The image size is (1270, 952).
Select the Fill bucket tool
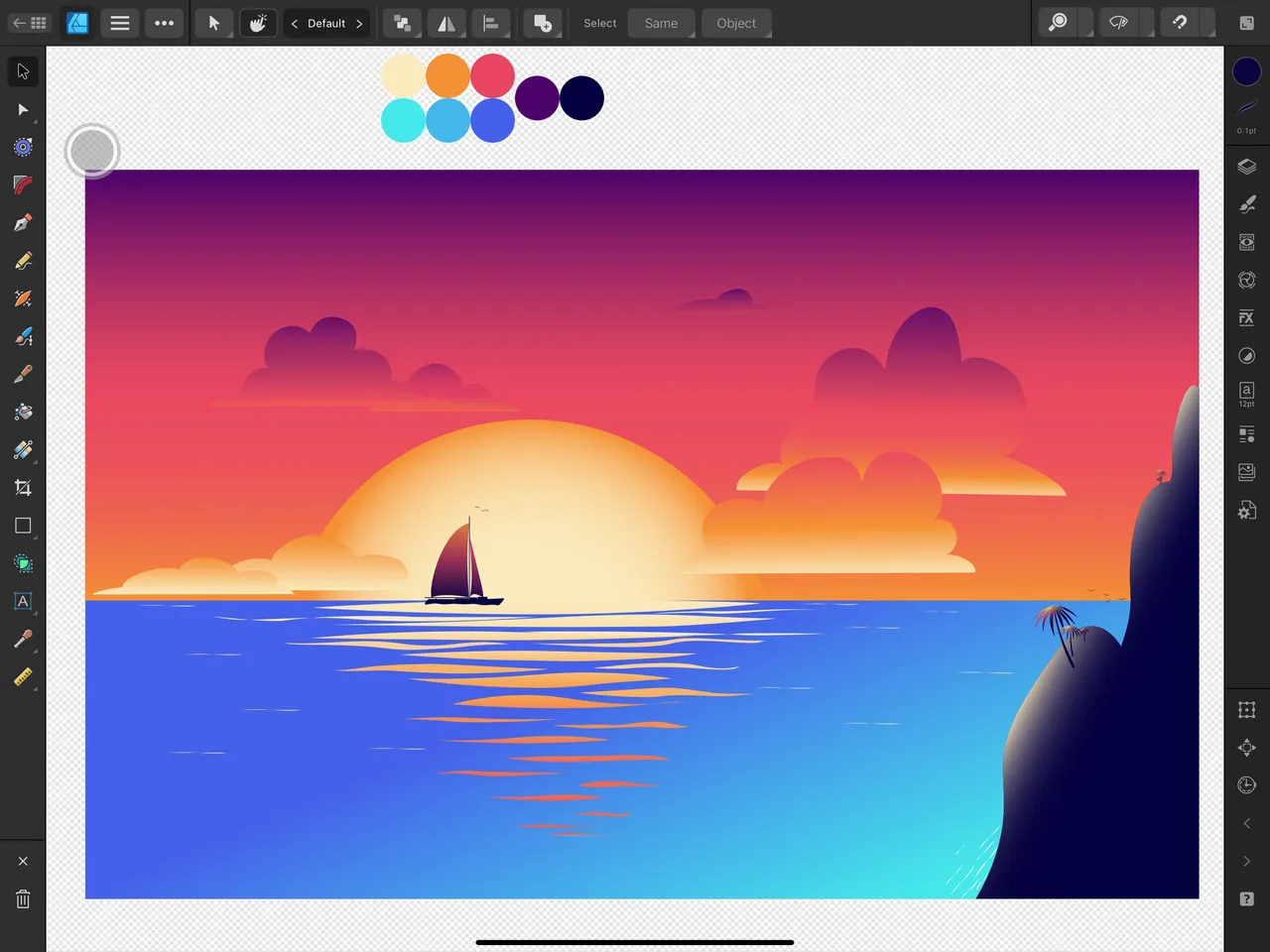pos(23,412)
